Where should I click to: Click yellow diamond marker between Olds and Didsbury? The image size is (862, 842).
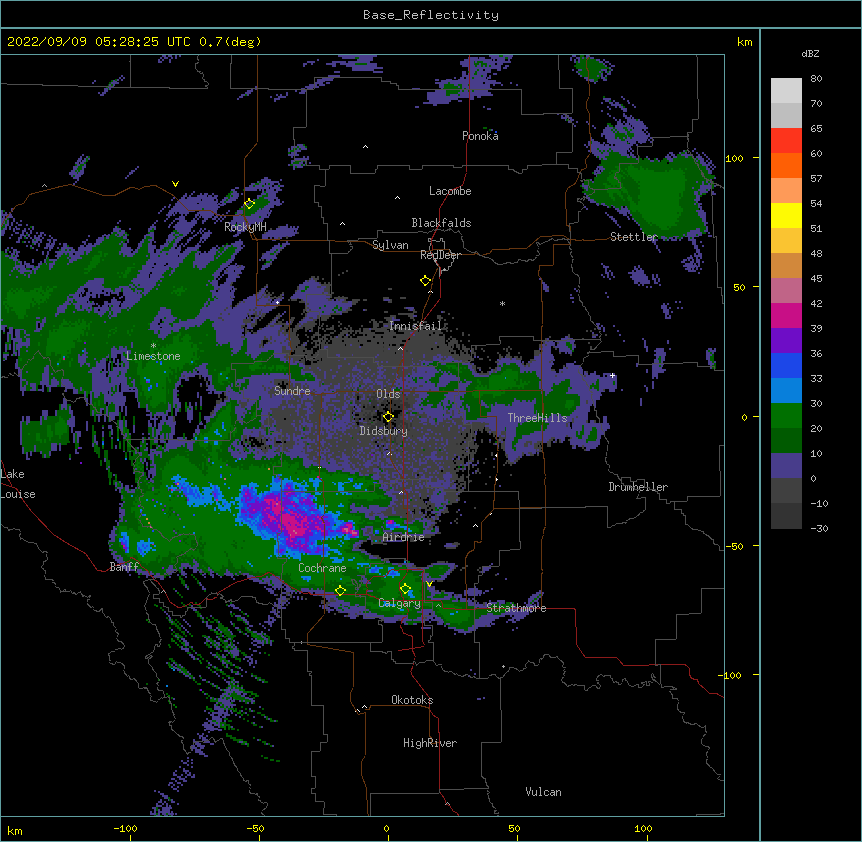click(x=388, y=417)
